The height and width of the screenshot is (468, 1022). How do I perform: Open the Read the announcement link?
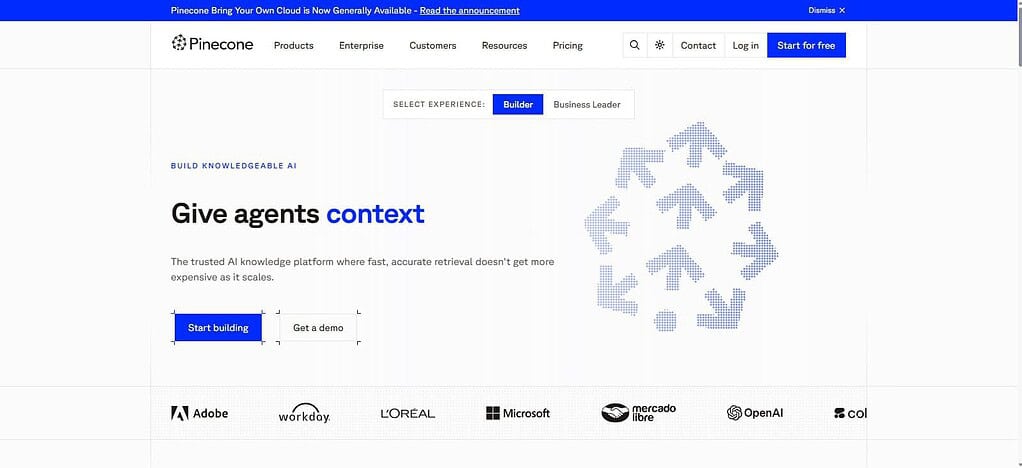(x=469, y=10)
